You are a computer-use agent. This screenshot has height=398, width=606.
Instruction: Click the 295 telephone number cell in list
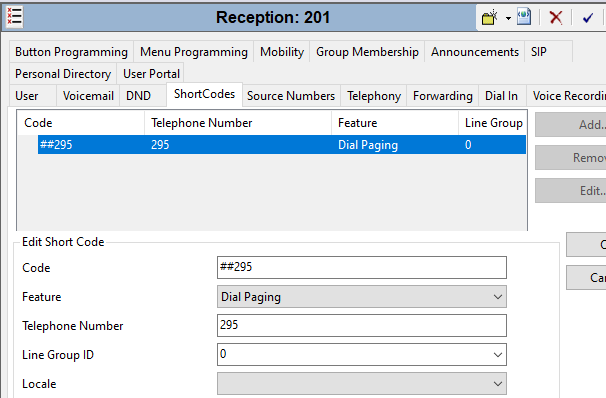coord(160,145)
